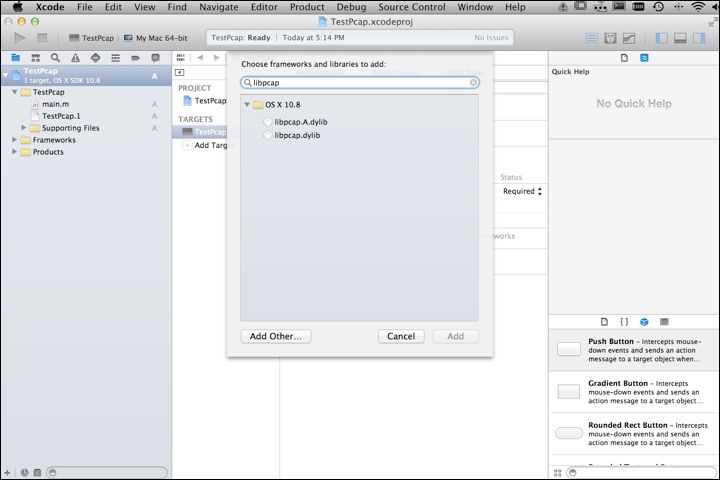Select the Assistant editor button
720x480 pixels.
tap(610, 38)
